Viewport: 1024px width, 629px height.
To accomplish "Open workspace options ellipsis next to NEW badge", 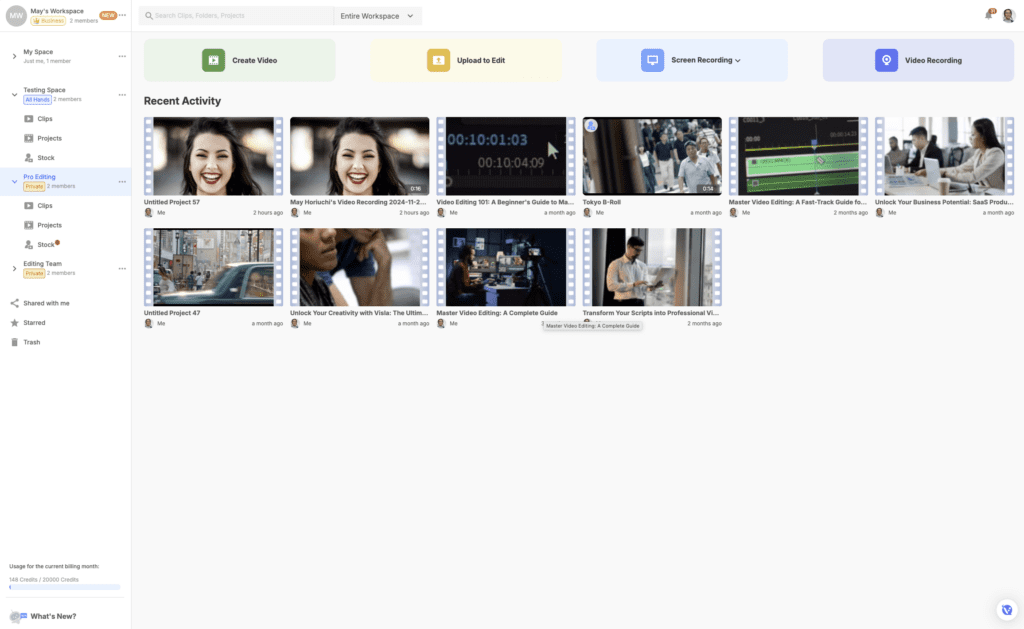I will coord(122,15).
